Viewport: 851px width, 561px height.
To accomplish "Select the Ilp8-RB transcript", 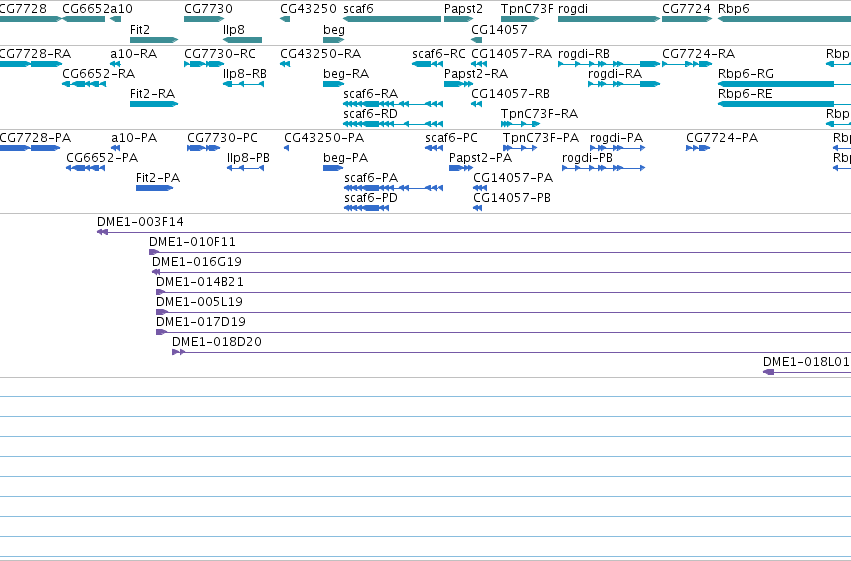I will click(244, 84).
